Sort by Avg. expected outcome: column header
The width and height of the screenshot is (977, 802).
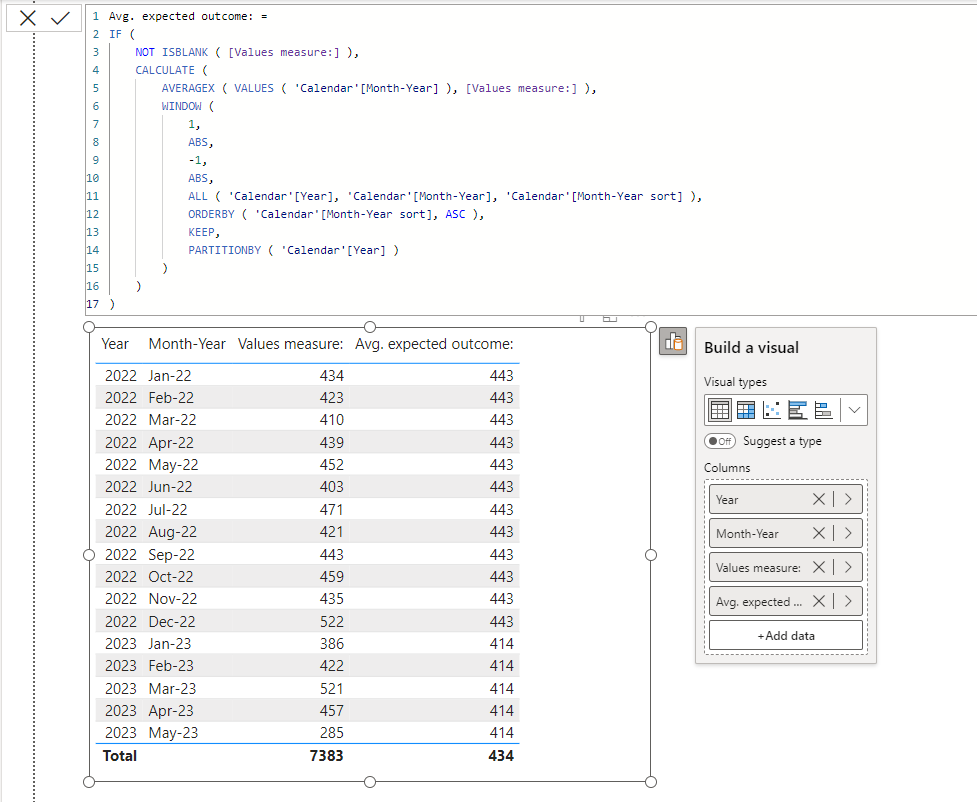point(434,344)
